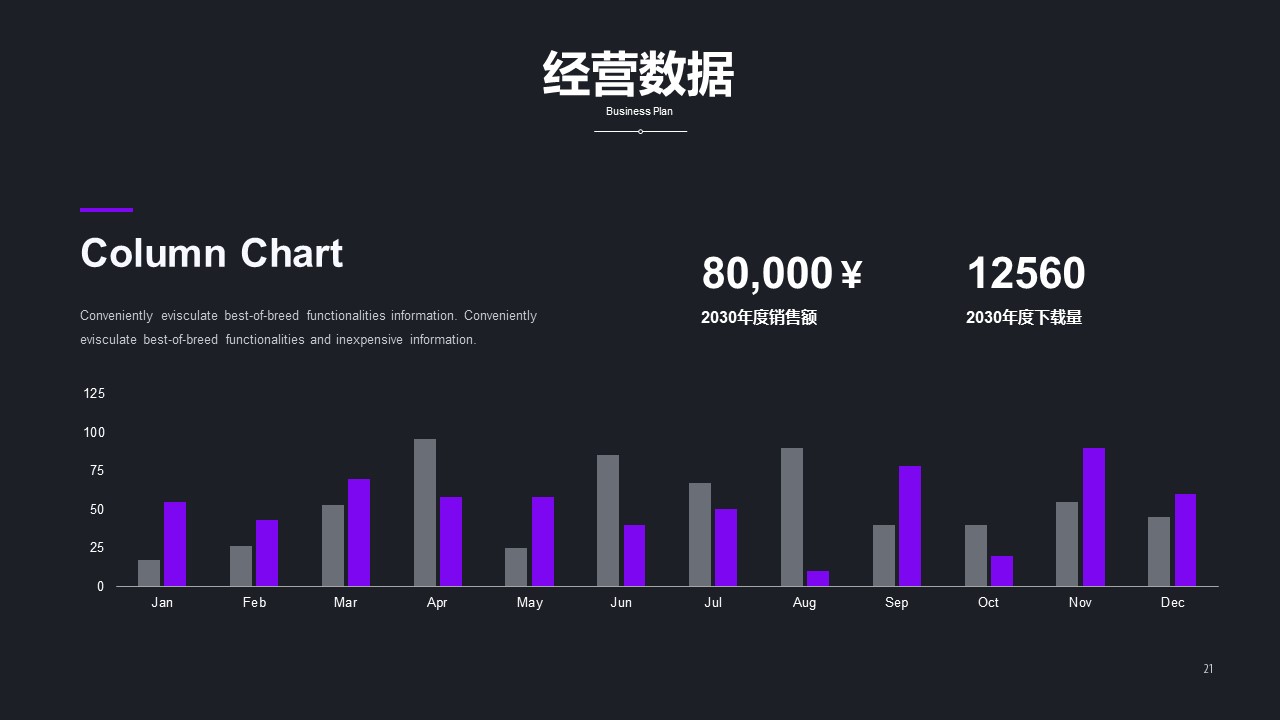Select the gray Nov bar
Screen dimensions: 1280x720
[x=1067, y=544]
